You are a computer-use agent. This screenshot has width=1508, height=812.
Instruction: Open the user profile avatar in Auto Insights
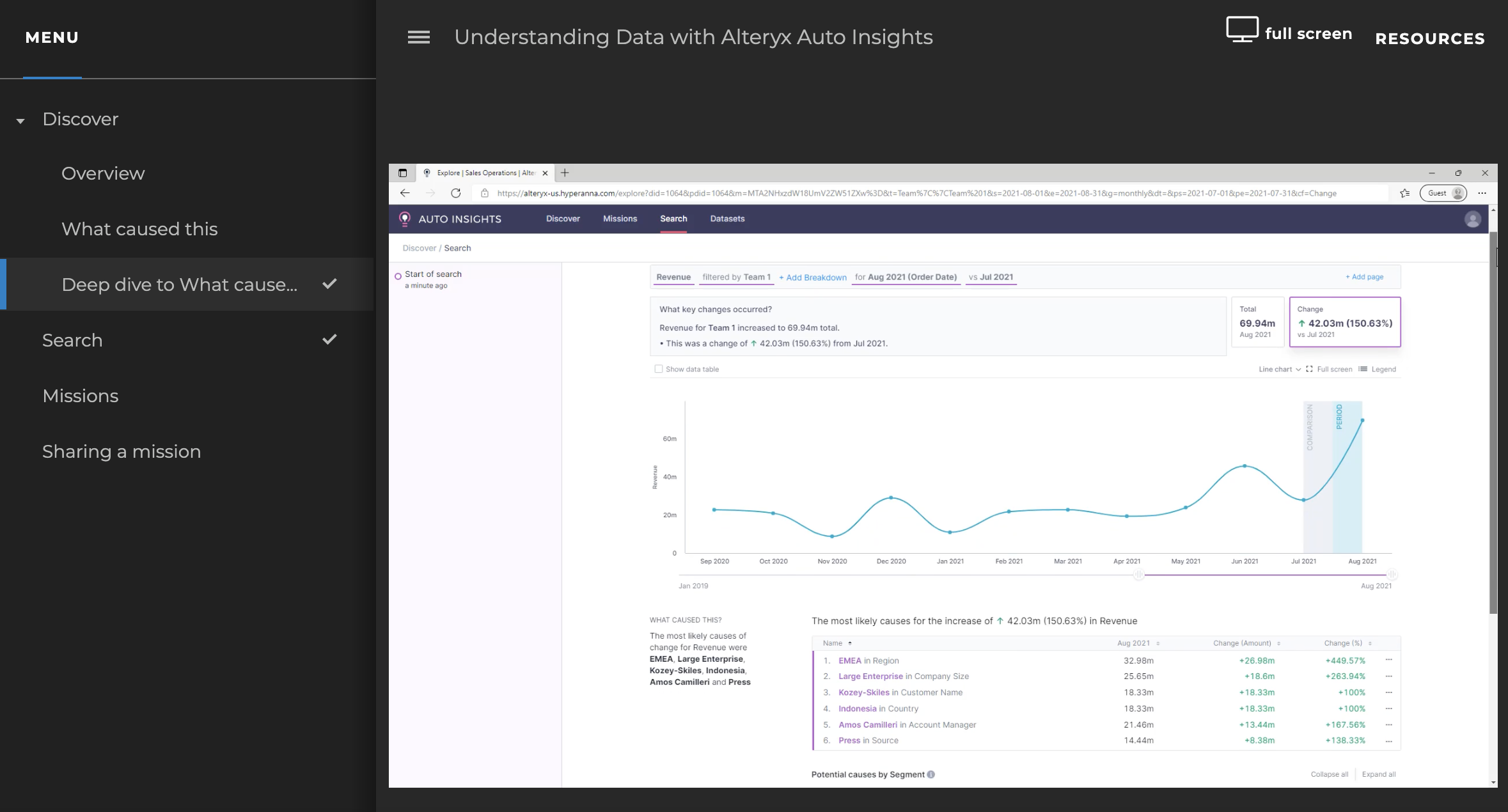(1472, 219)
